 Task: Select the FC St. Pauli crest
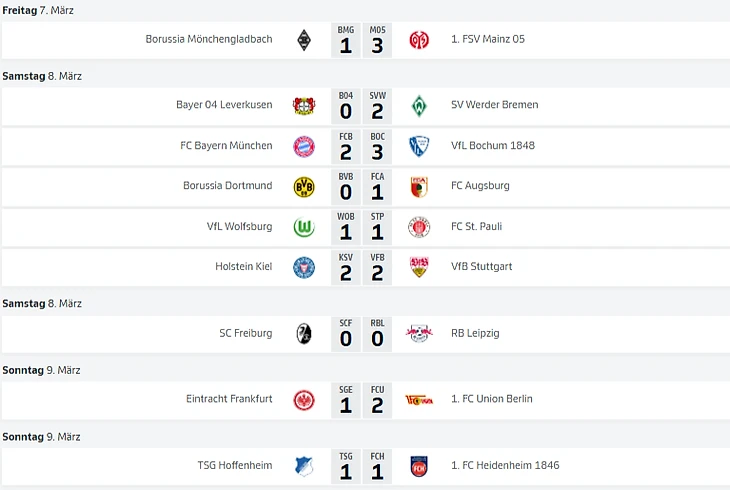419,227
